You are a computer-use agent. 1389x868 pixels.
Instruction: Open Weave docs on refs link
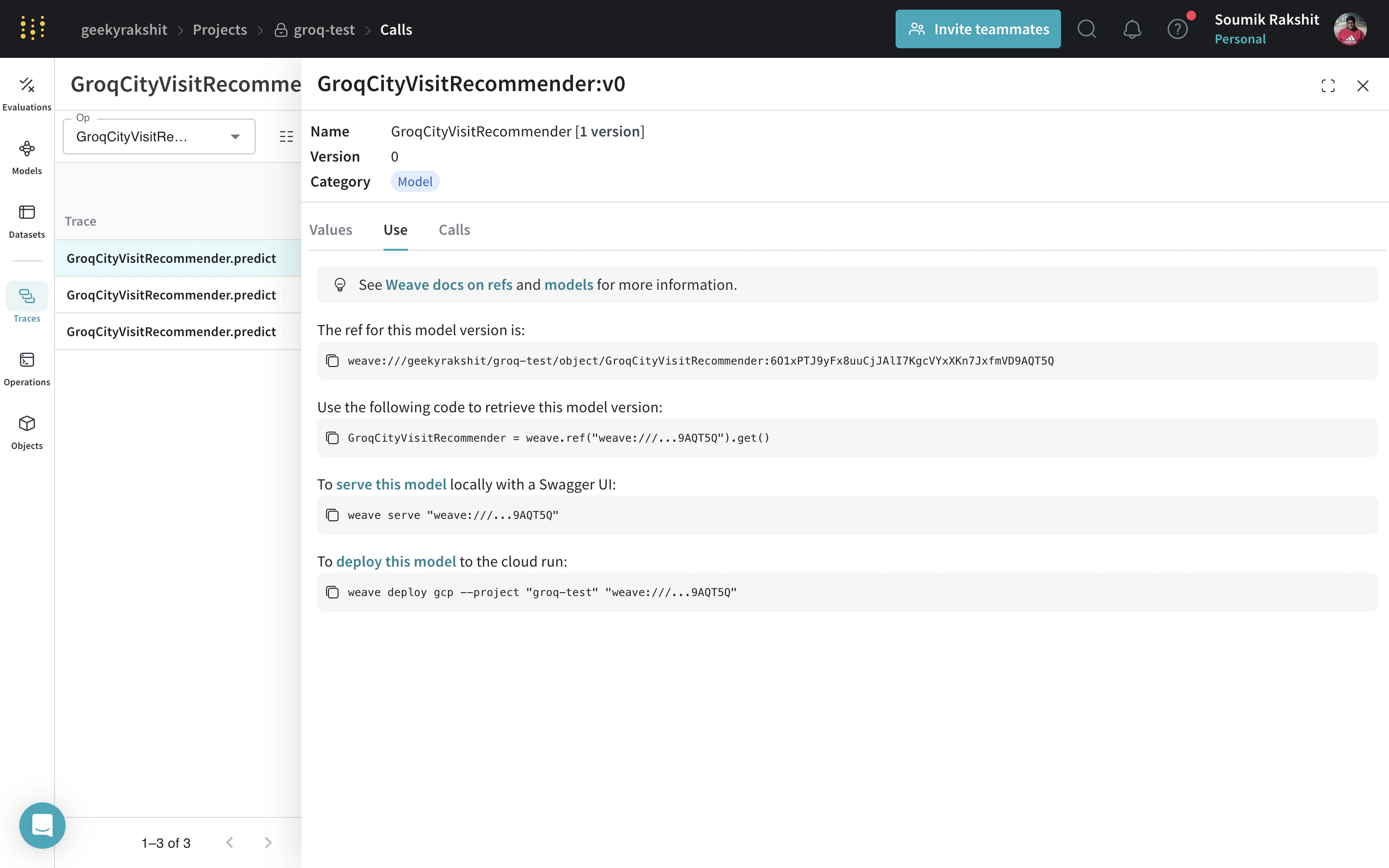448,285
